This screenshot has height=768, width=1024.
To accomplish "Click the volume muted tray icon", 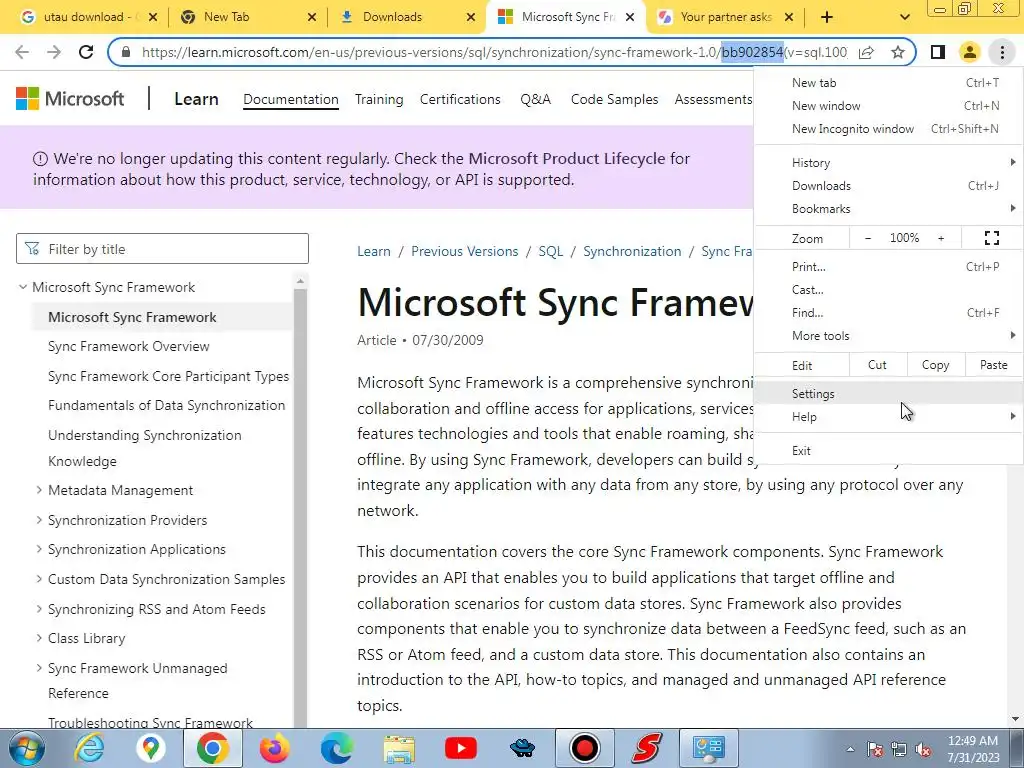I will [923, 749].
